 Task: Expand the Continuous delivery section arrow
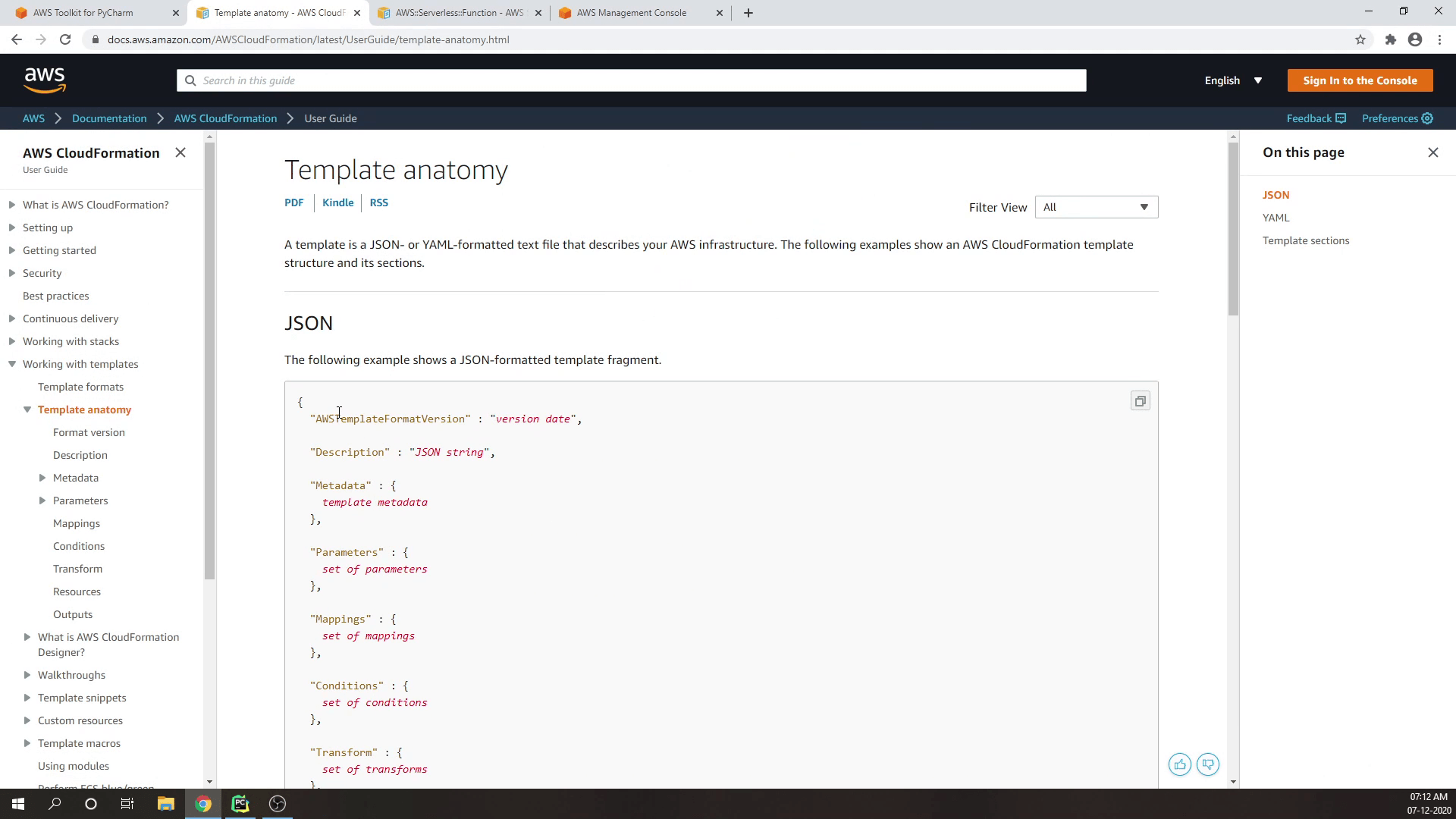coord(12,318)
